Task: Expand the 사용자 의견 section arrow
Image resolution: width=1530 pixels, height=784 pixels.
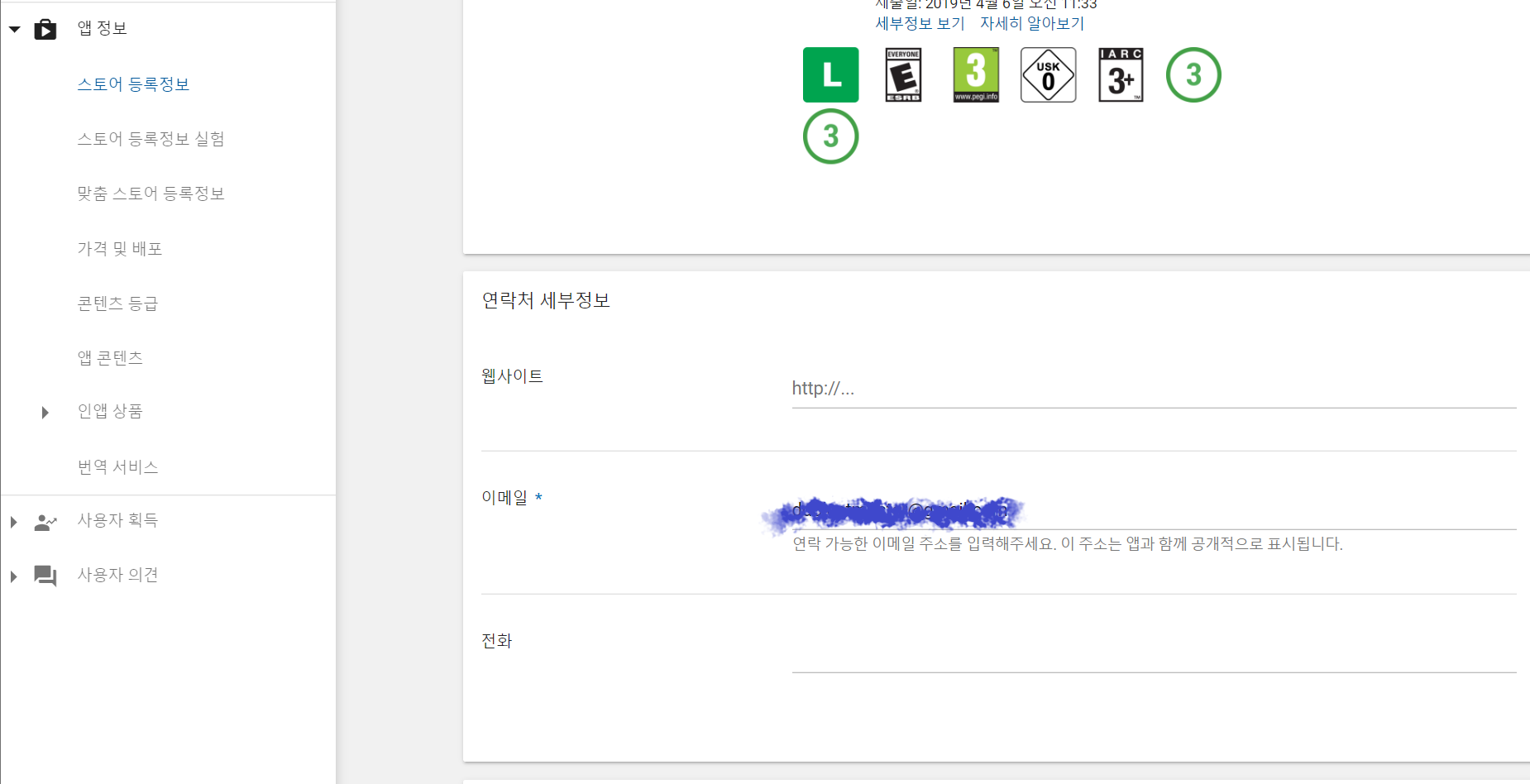Action: 14,576
